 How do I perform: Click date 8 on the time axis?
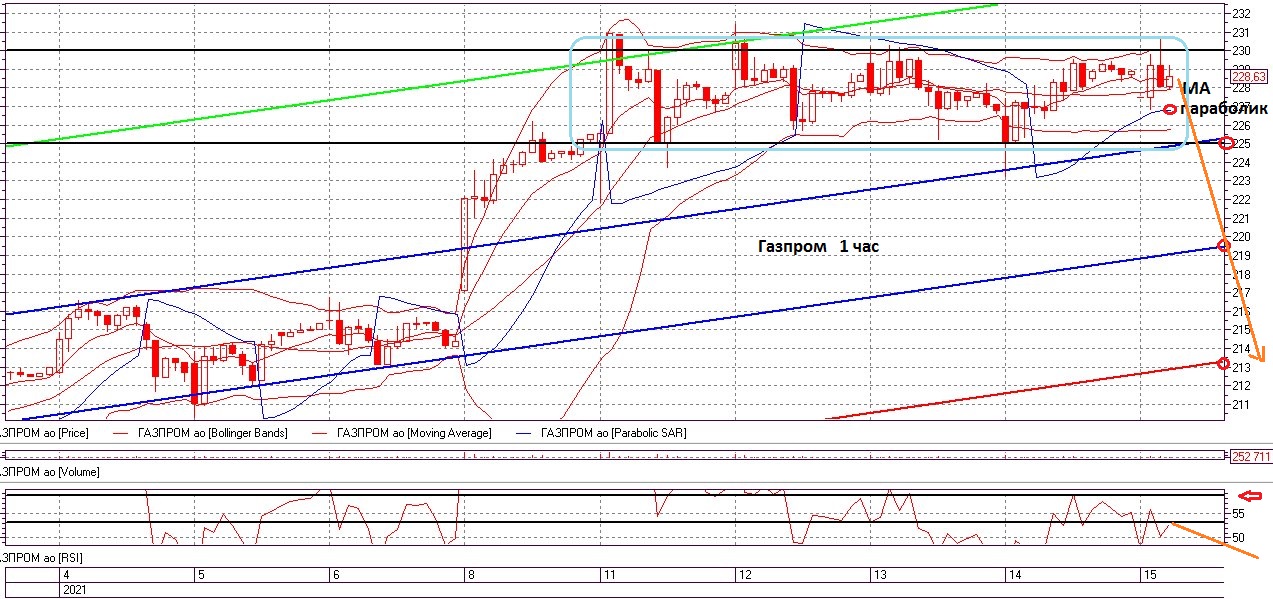[471, 575]
